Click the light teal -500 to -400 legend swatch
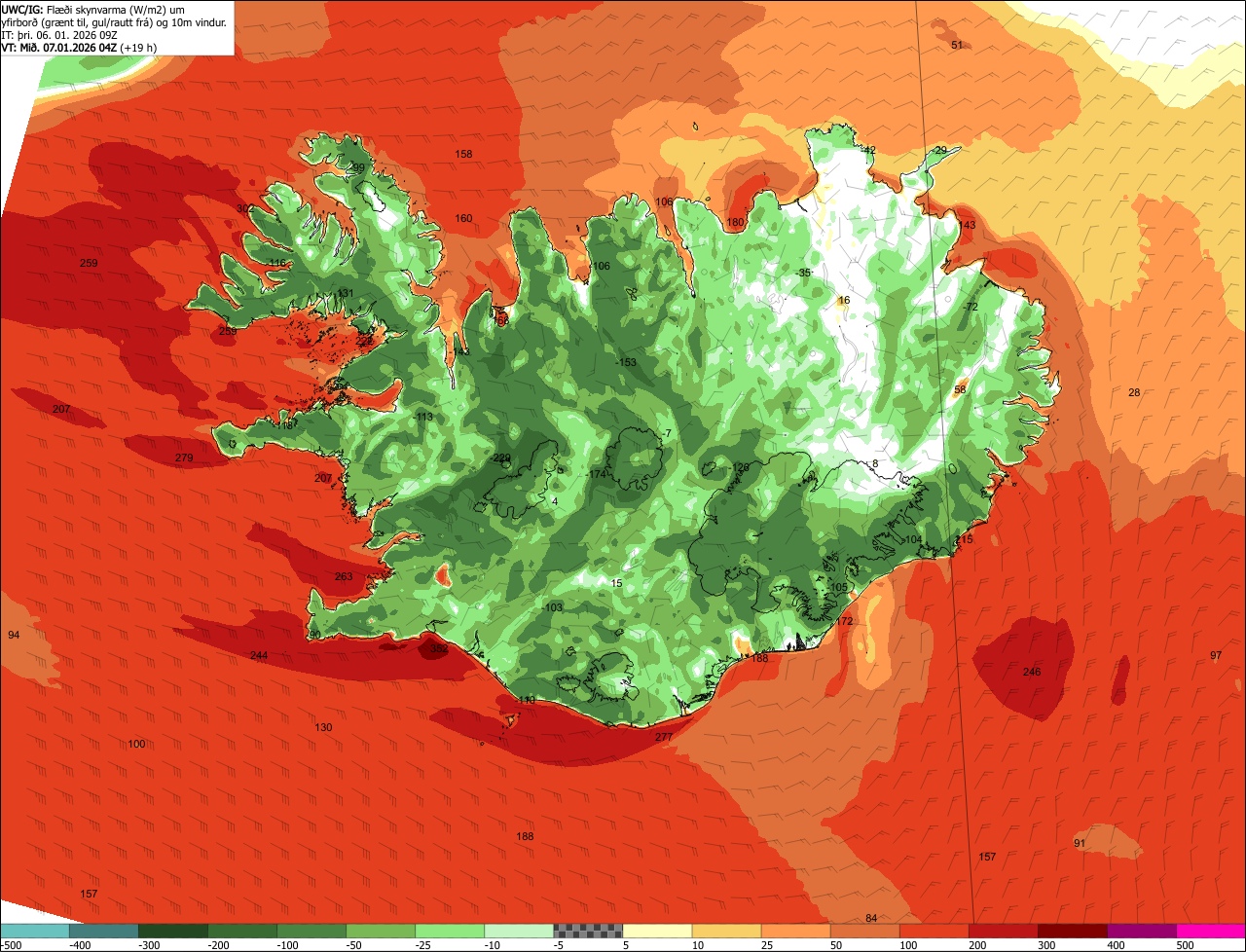This screenshot has height=952, width=1246. (35, 931)
